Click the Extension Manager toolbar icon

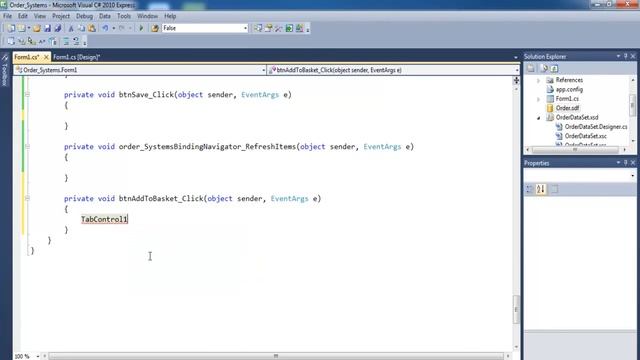[x=300, y=28]
